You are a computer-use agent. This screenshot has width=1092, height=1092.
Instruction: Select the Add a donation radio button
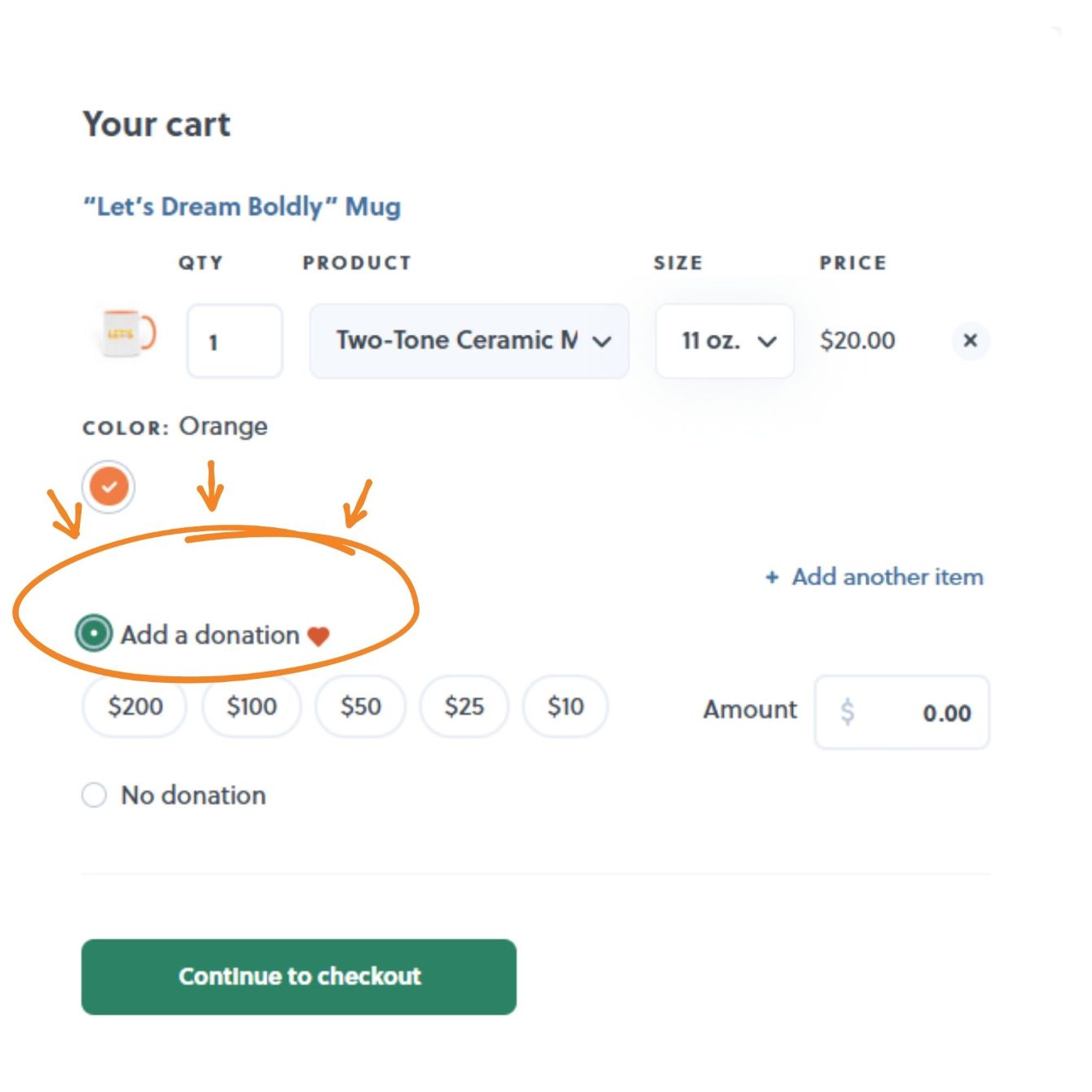[x=95, y=633]
